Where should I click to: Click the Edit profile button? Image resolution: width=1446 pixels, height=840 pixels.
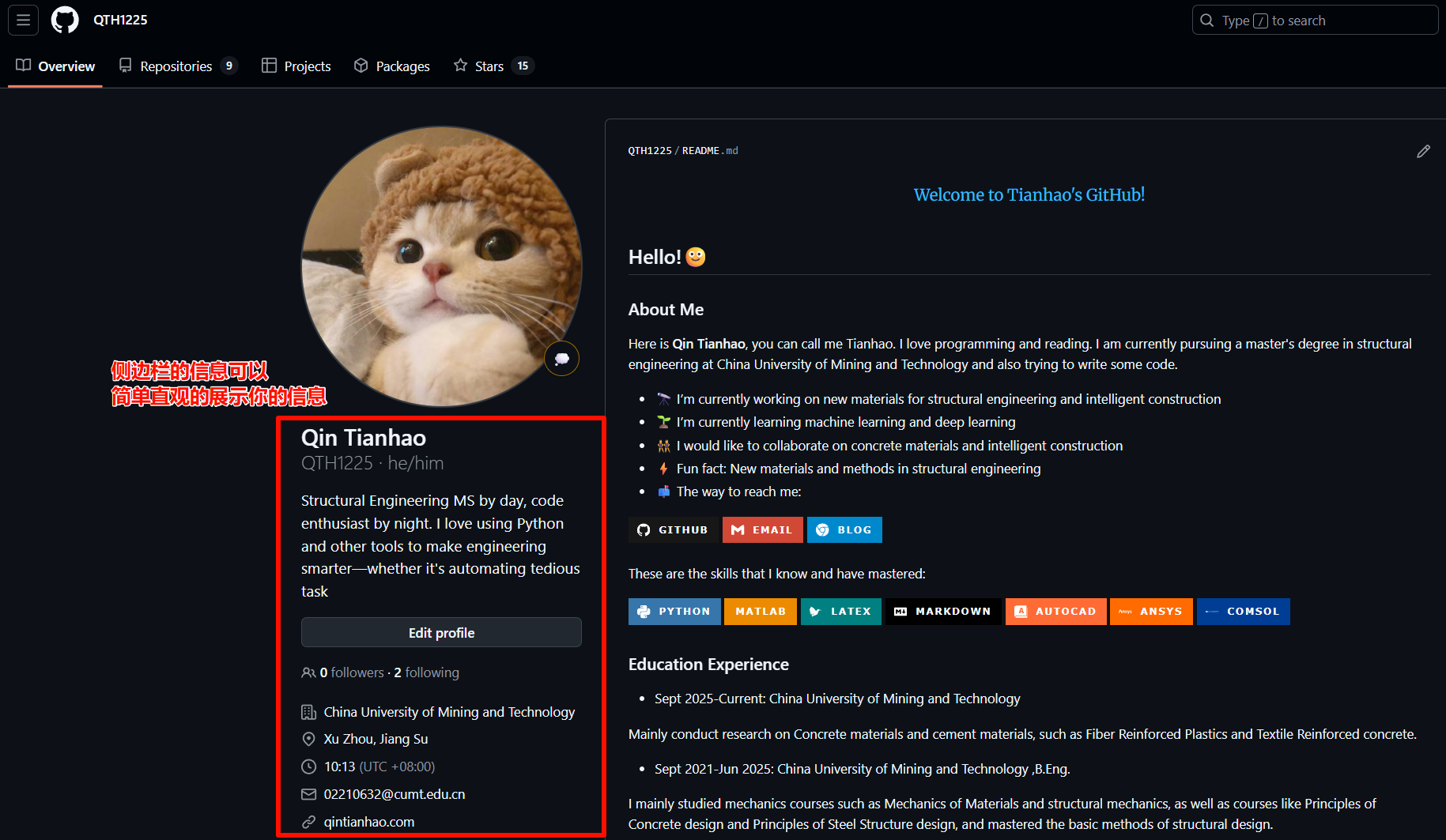pyautogui.click(x=440, y=632)
